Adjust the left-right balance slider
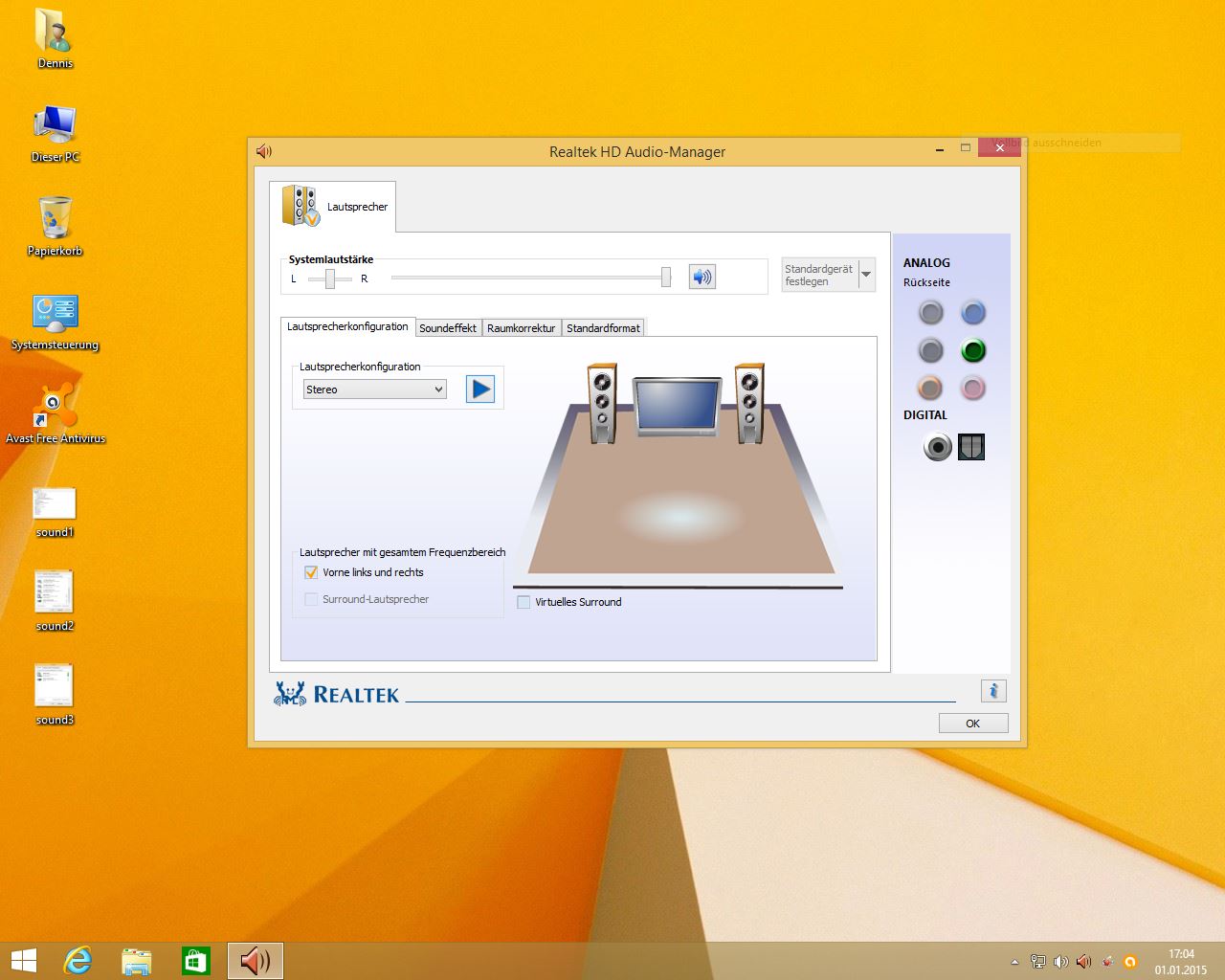The image size is (1225, 980). (330, 278)
